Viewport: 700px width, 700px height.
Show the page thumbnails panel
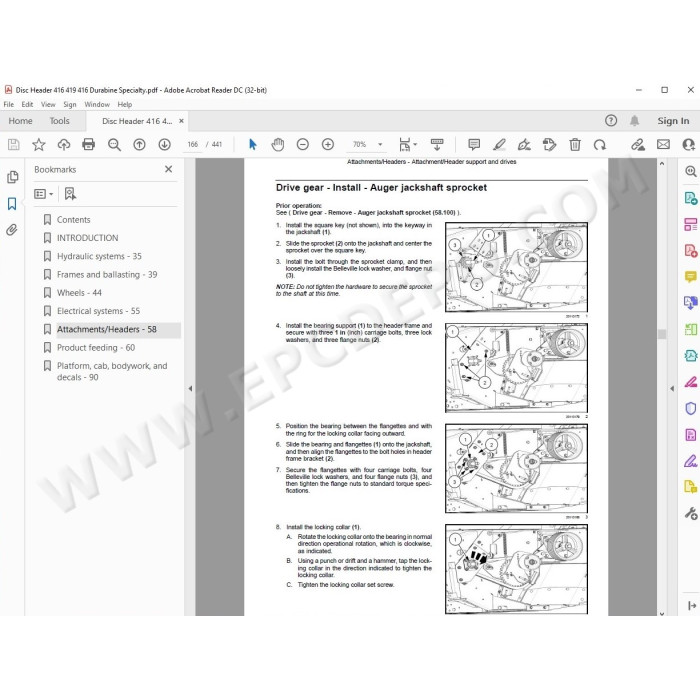(x=12, y=177)
